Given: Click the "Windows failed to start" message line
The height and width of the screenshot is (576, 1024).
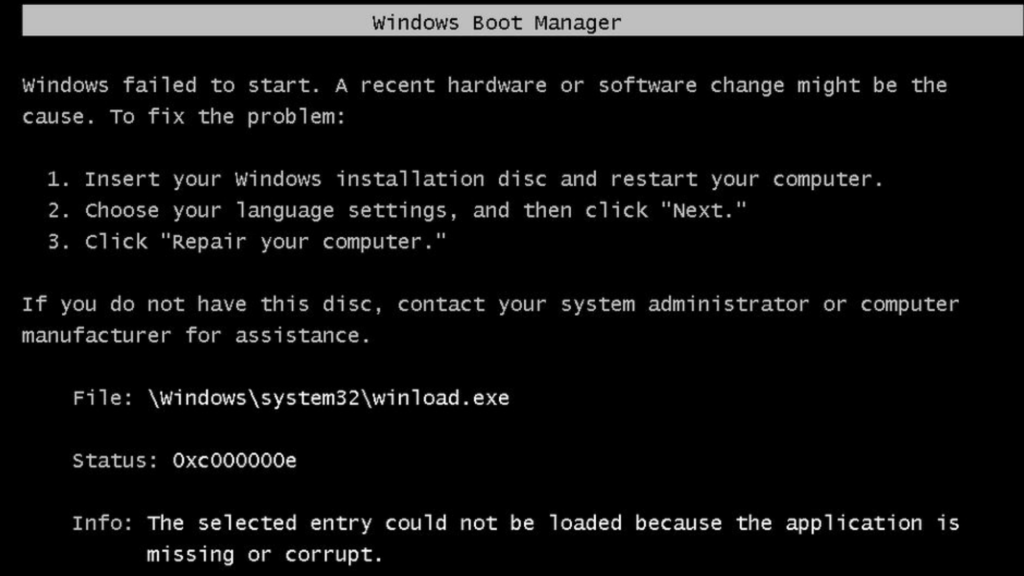Looking at the screenshot, I should 485,85.
